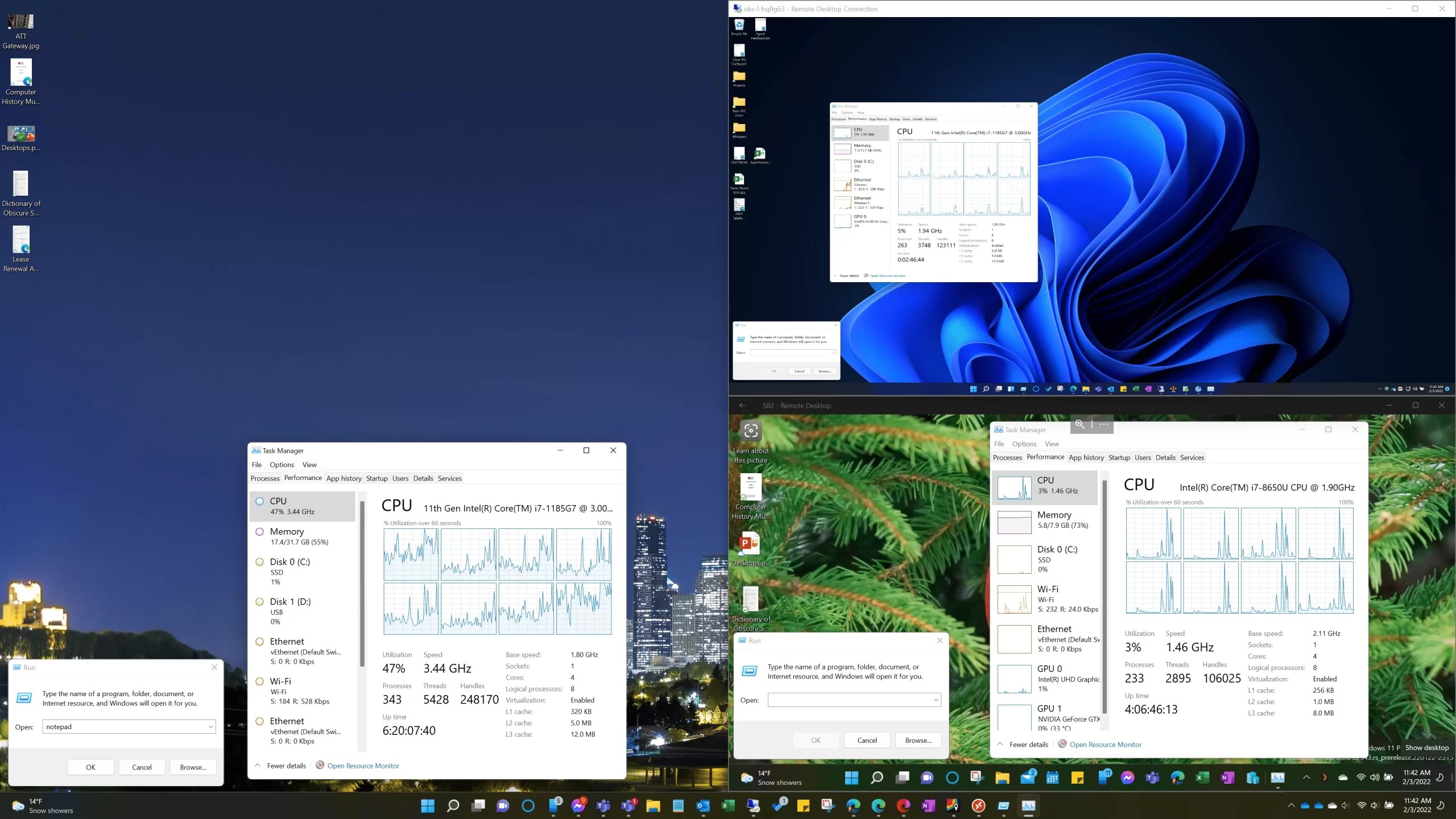The height and width of the screenshot is (819, 1456).
Task: Click the Outlook icon in the bottom taskbar
Action: point(702,805)
